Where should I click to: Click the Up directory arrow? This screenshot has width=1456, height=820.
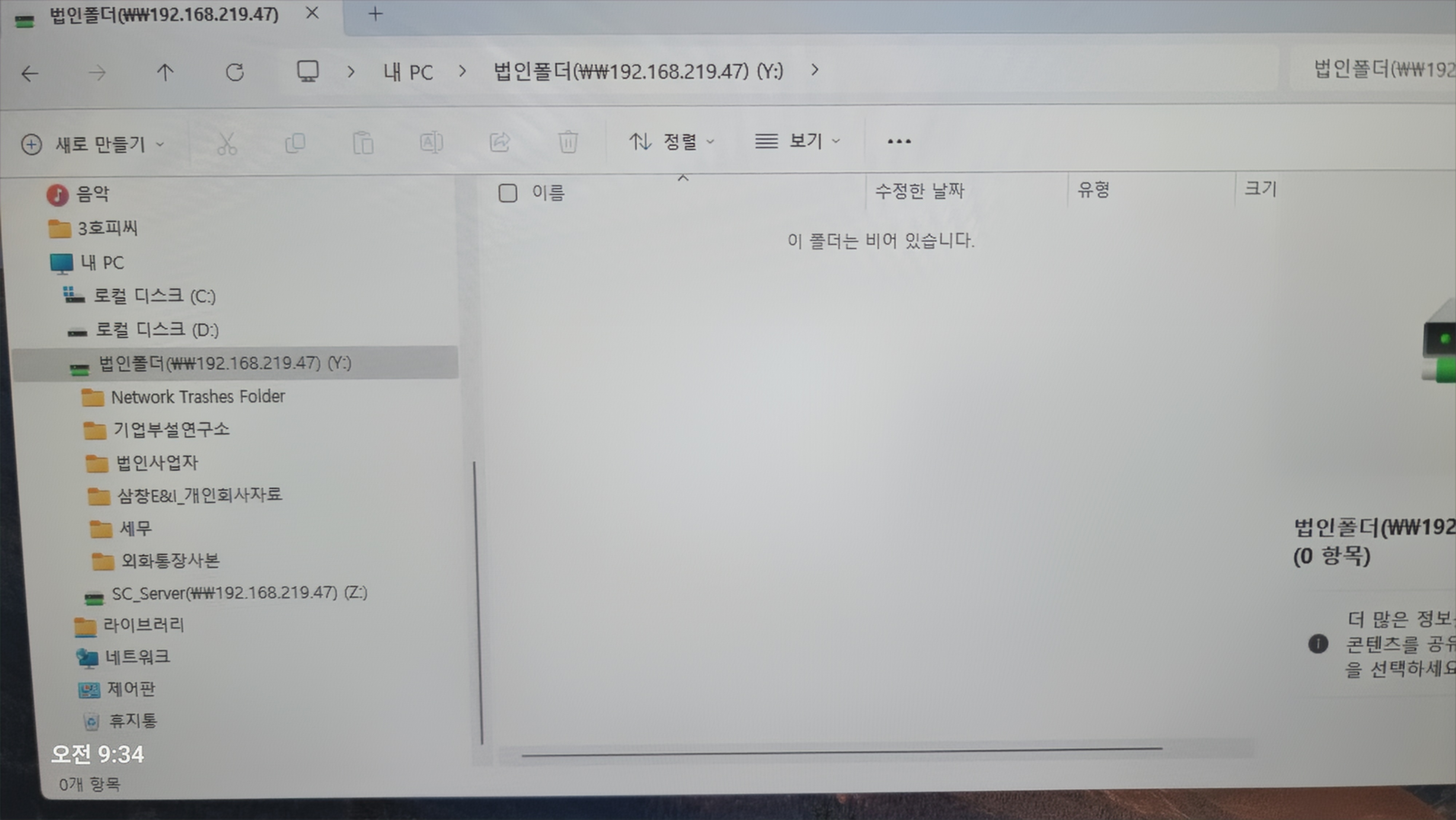click(x=165, y=72)
